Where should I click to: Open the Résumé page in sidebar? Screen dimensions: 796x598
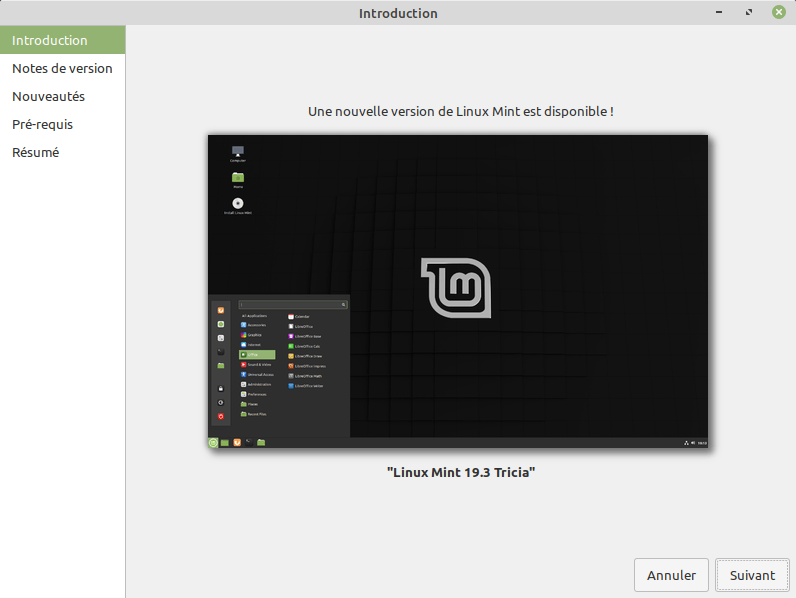(35, 153)
